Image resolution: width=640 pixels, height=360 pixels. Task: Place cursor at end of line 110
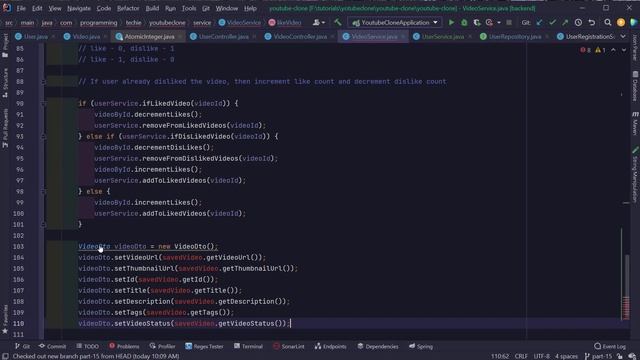point(290,323)
